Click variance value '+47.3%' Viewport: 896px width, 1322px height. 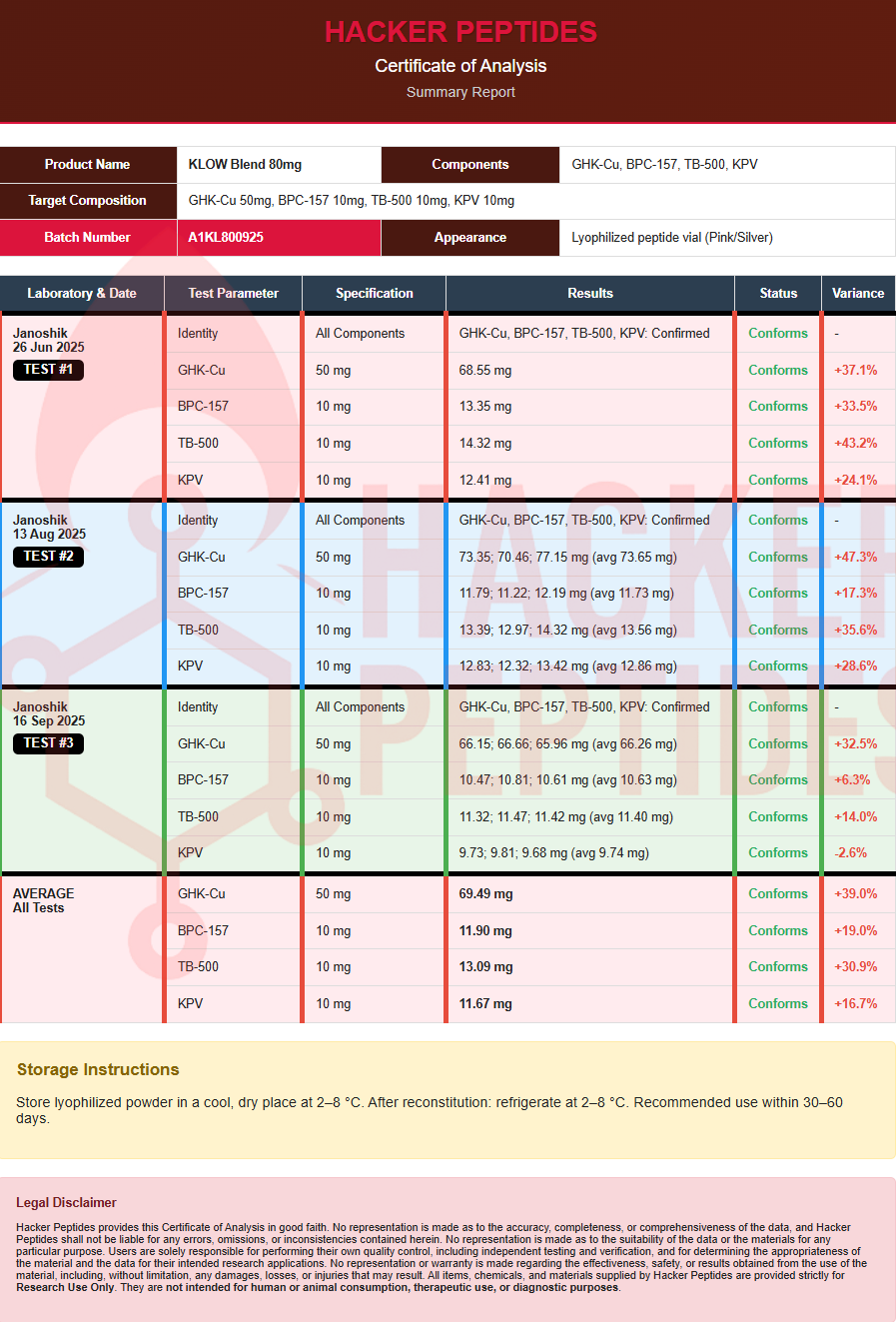pos(856,558)
